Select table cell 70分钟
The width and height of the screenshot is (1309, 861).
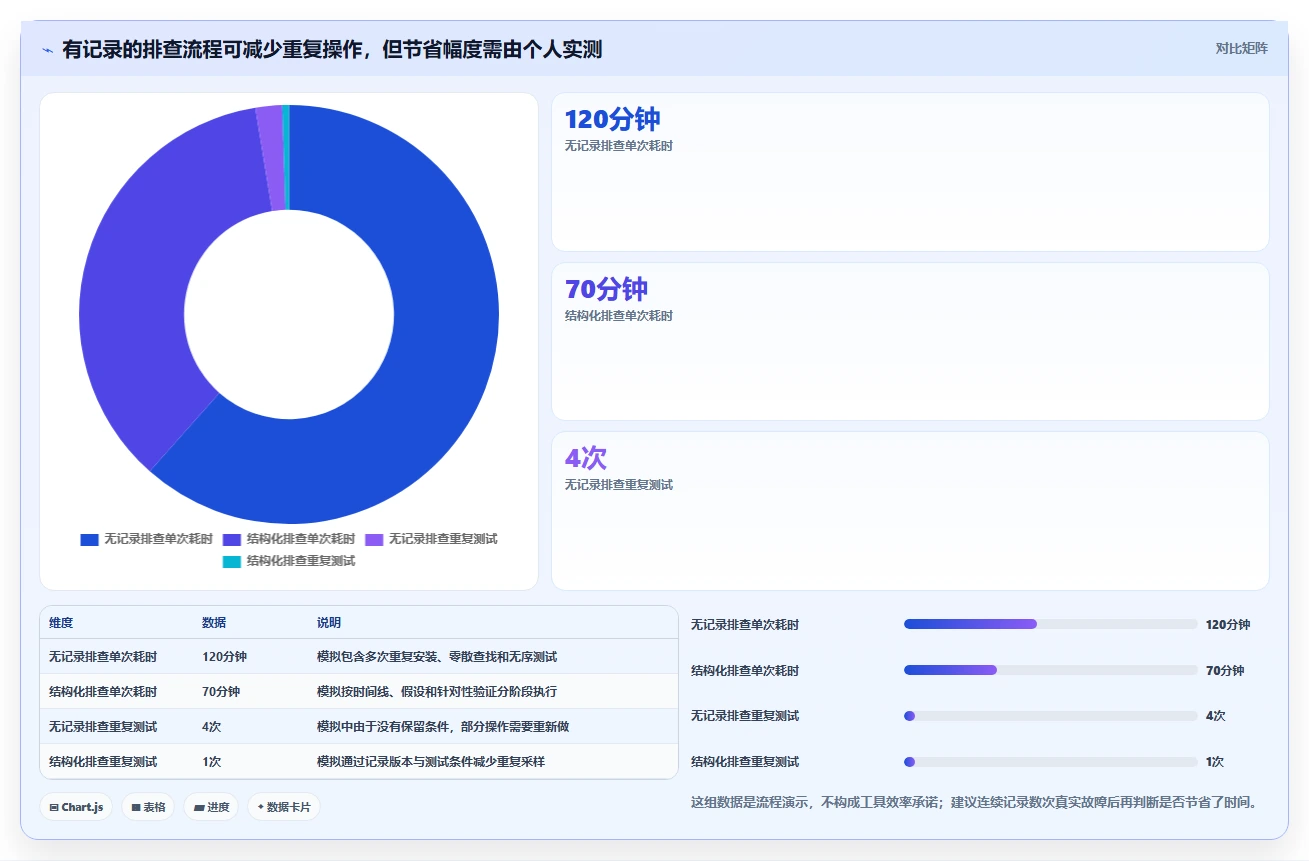[x=221, y=692]
